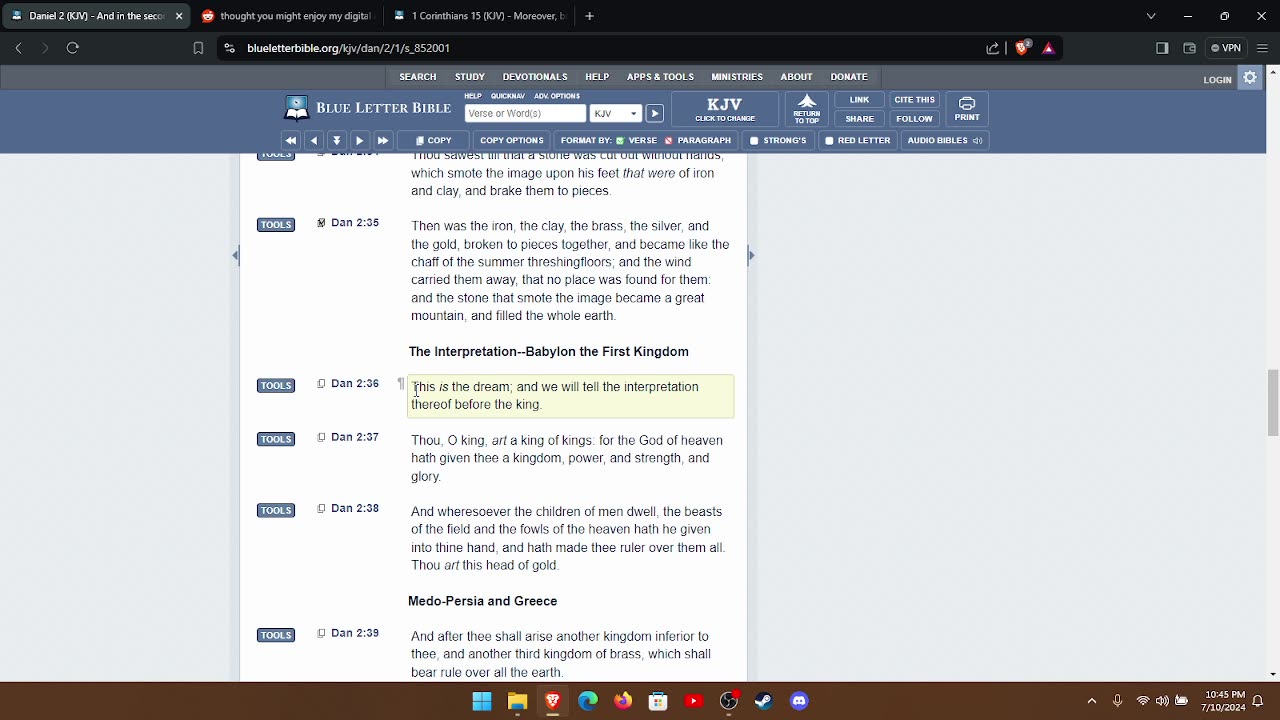Open Tools for Dan 2:38

point(276,511)
